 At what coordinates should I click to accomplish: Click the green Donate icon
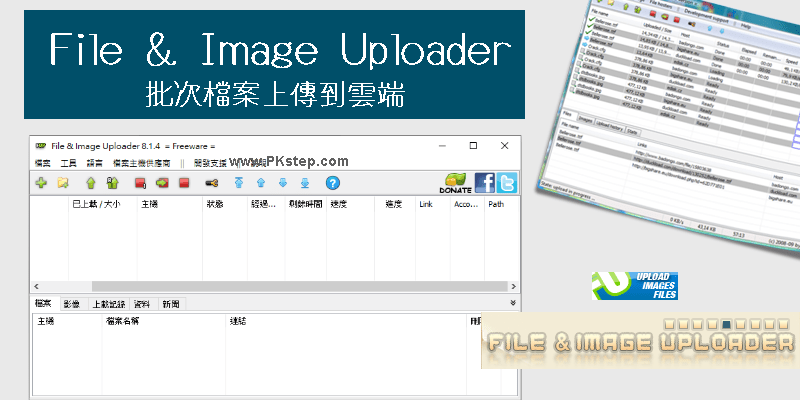456,183
